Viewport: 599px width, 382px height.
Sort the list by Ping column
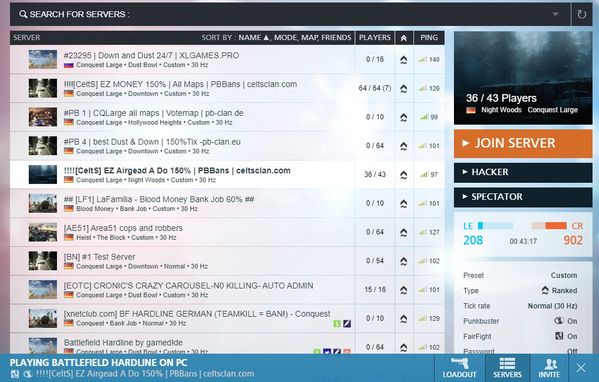click(429, 37)
